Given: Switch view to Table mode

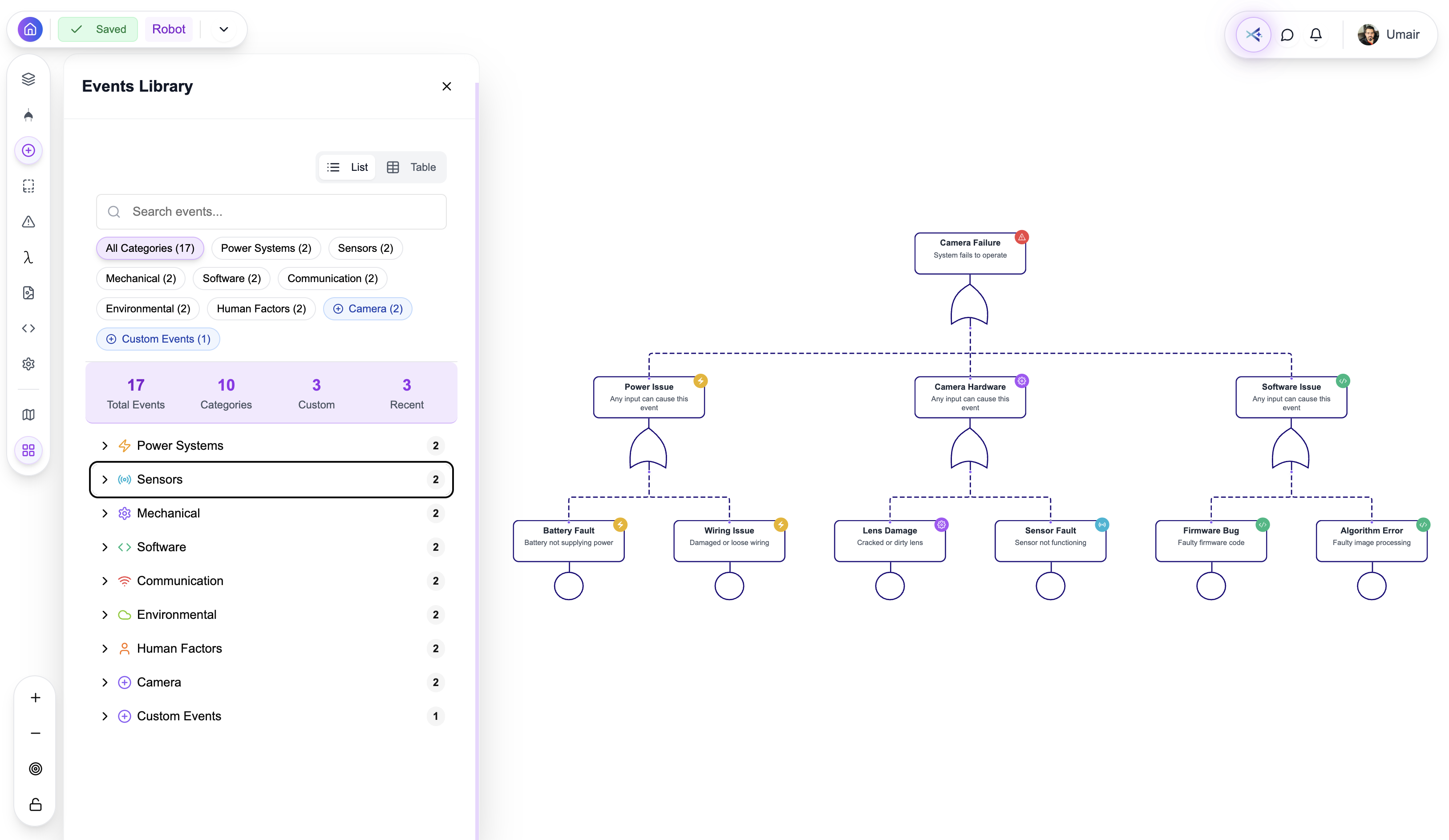Looking at the screenshot, I should (x=412, y=167).
